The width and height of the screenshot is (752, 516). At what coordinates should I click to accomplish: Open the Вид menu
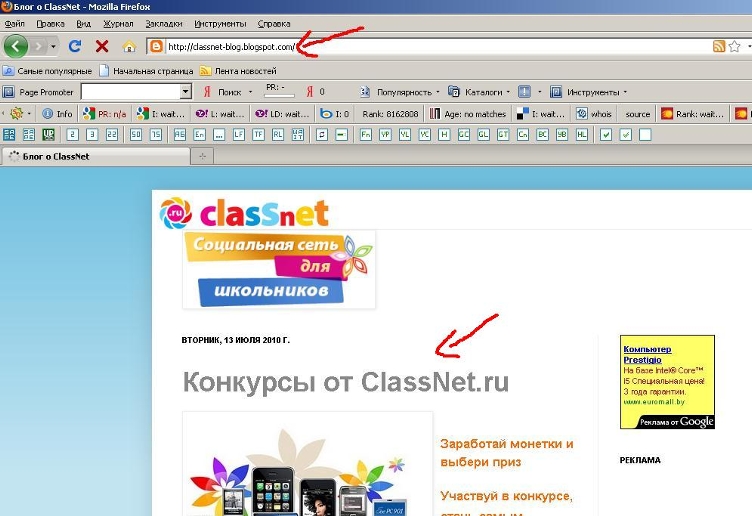click(83, 23)
